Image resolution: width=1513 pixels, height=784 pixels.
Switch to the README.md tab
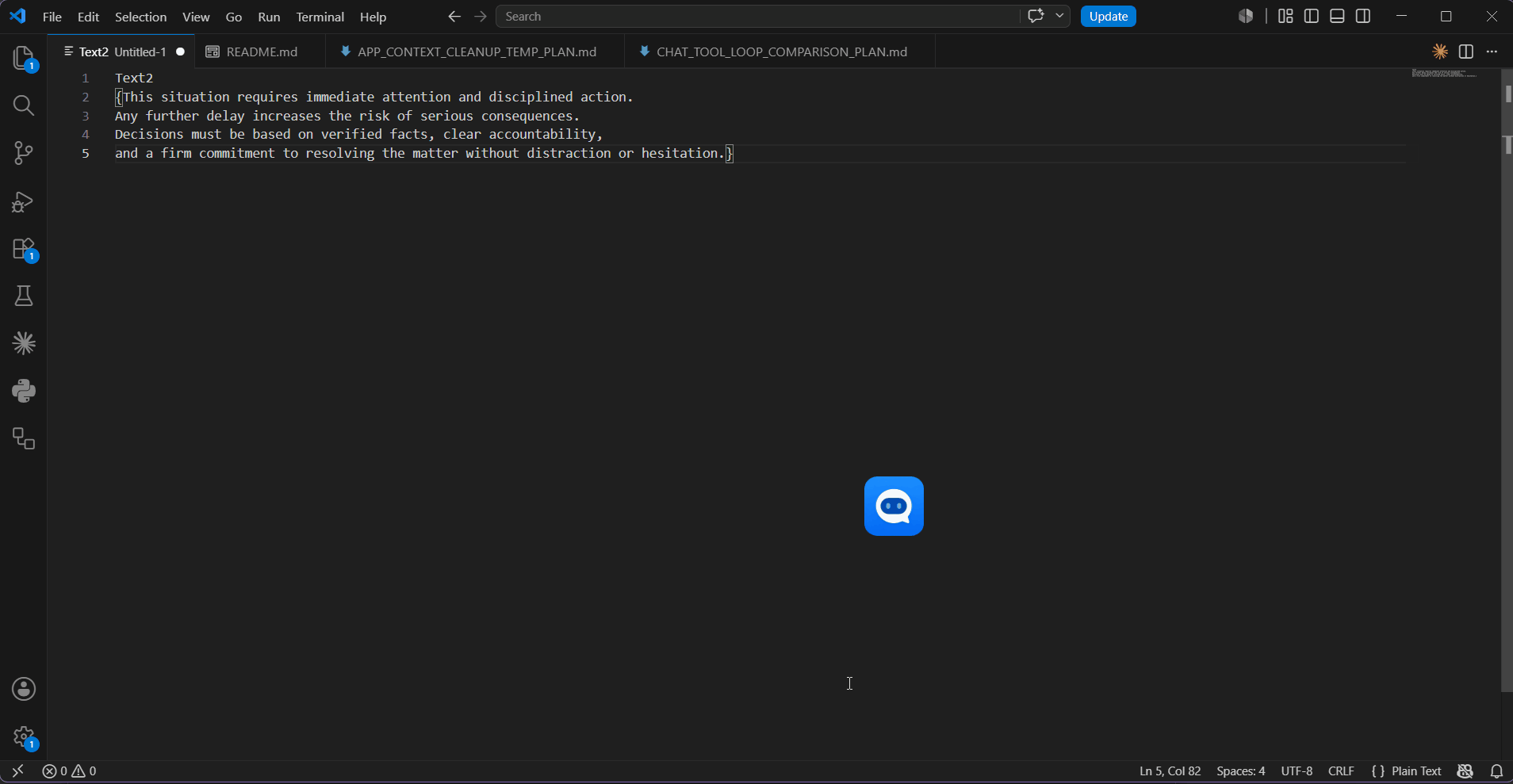pyautogui.click(x=260, y=52)
